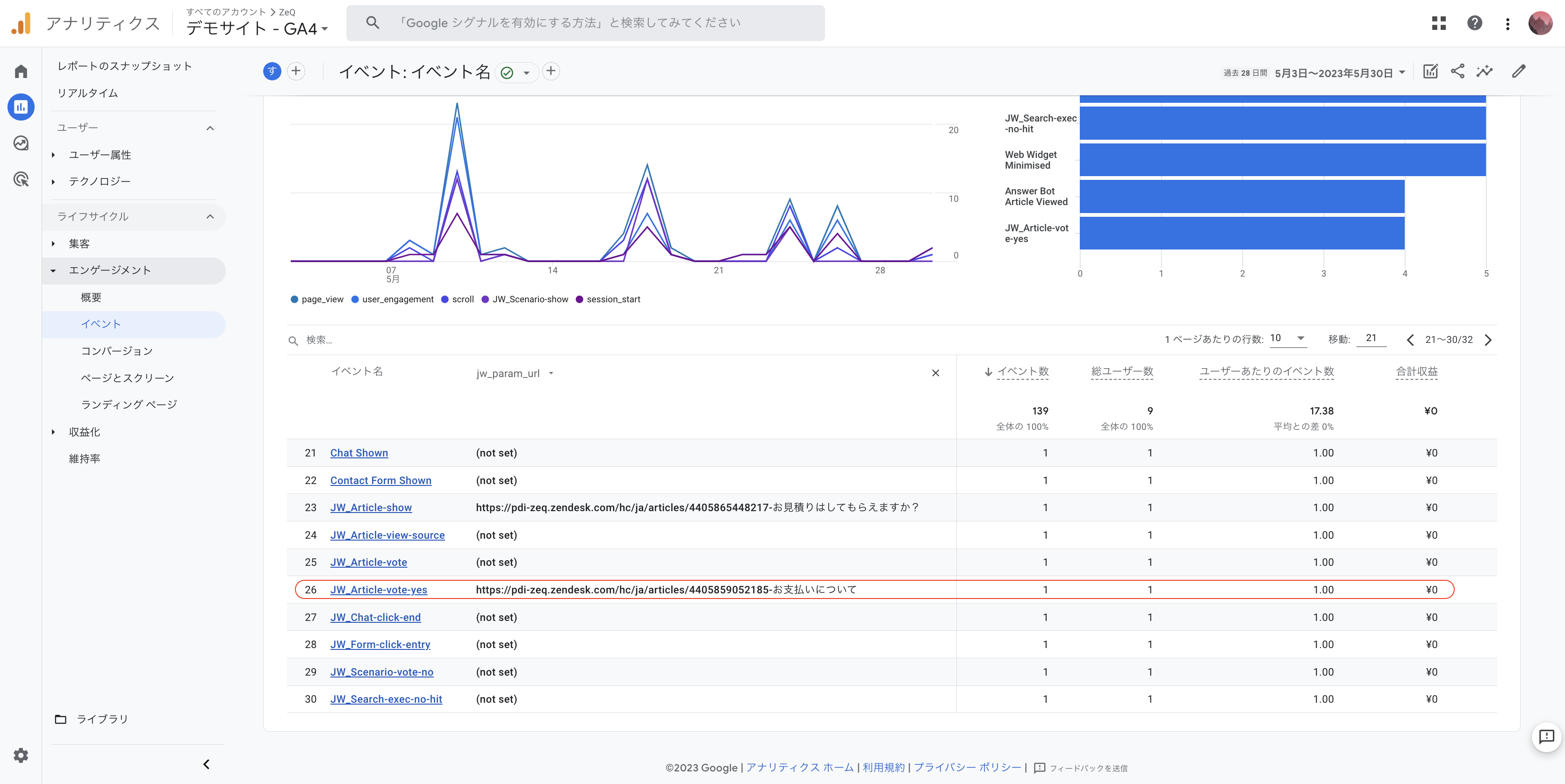
Task: Open the Explore icon in left rail
Action: click(x=21, y=143)
